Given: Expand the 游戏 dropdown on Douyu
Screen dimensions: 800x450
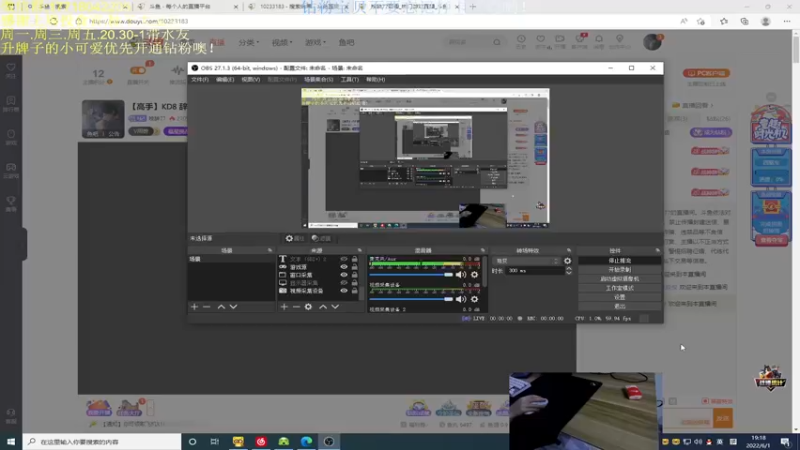Looking at the screenshot, I should 315,42.
